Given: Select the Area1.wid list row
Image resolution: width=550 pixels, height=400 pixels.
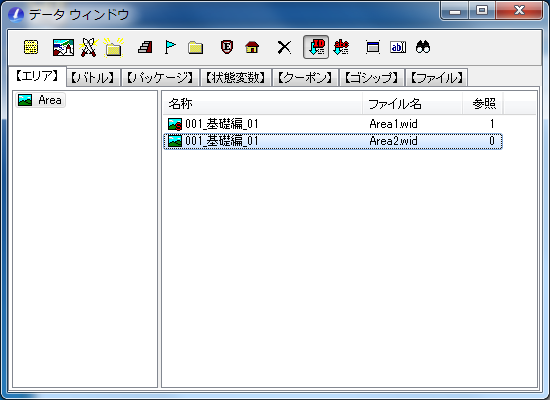Looking at the screenshot, I should [333, 124].
